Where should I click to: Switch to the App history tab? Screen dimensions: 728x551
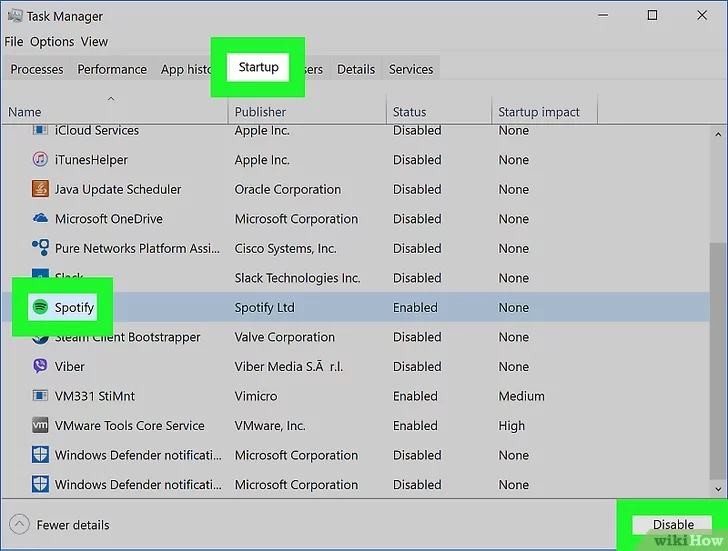(185, 69)
